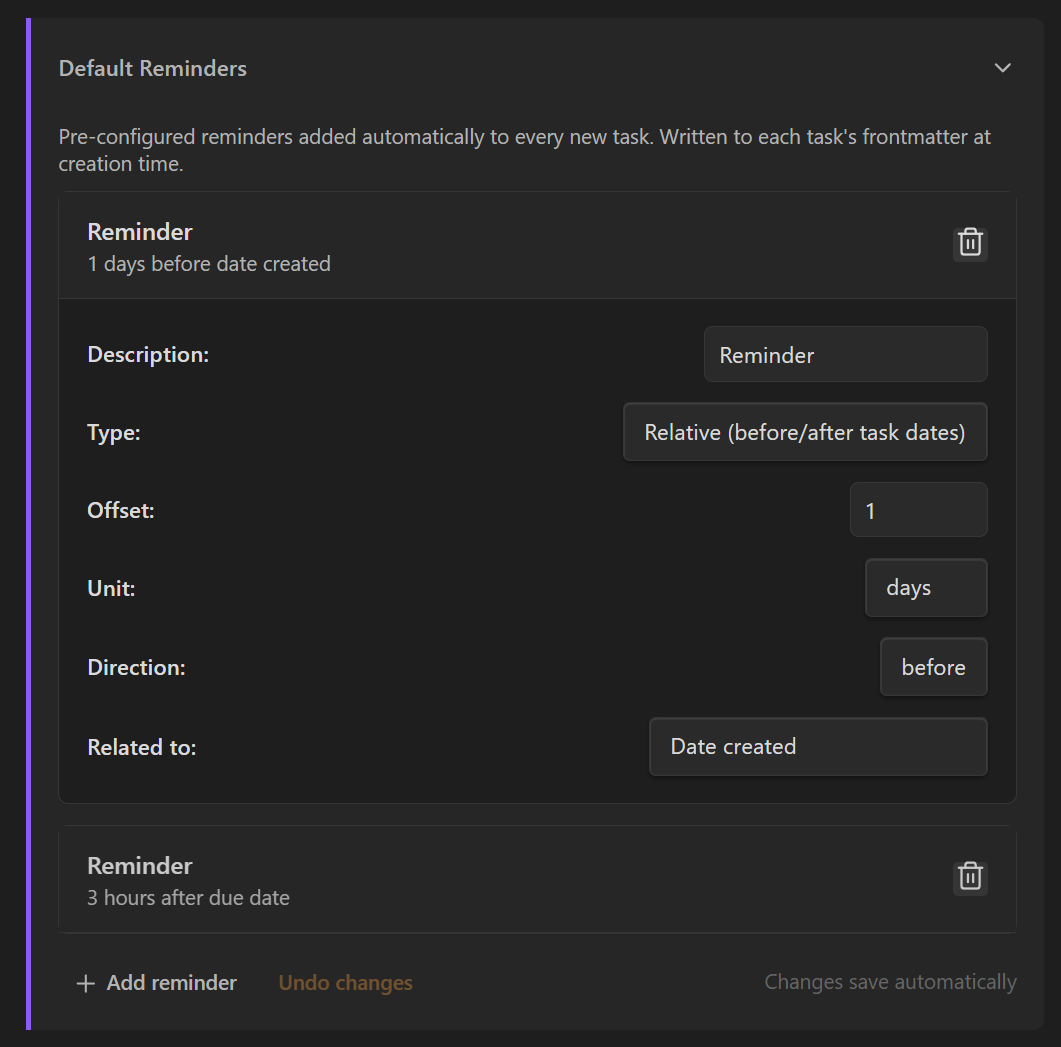Click the "Changes save automatically" label
1061x1047 pixels.
[889, 982]
